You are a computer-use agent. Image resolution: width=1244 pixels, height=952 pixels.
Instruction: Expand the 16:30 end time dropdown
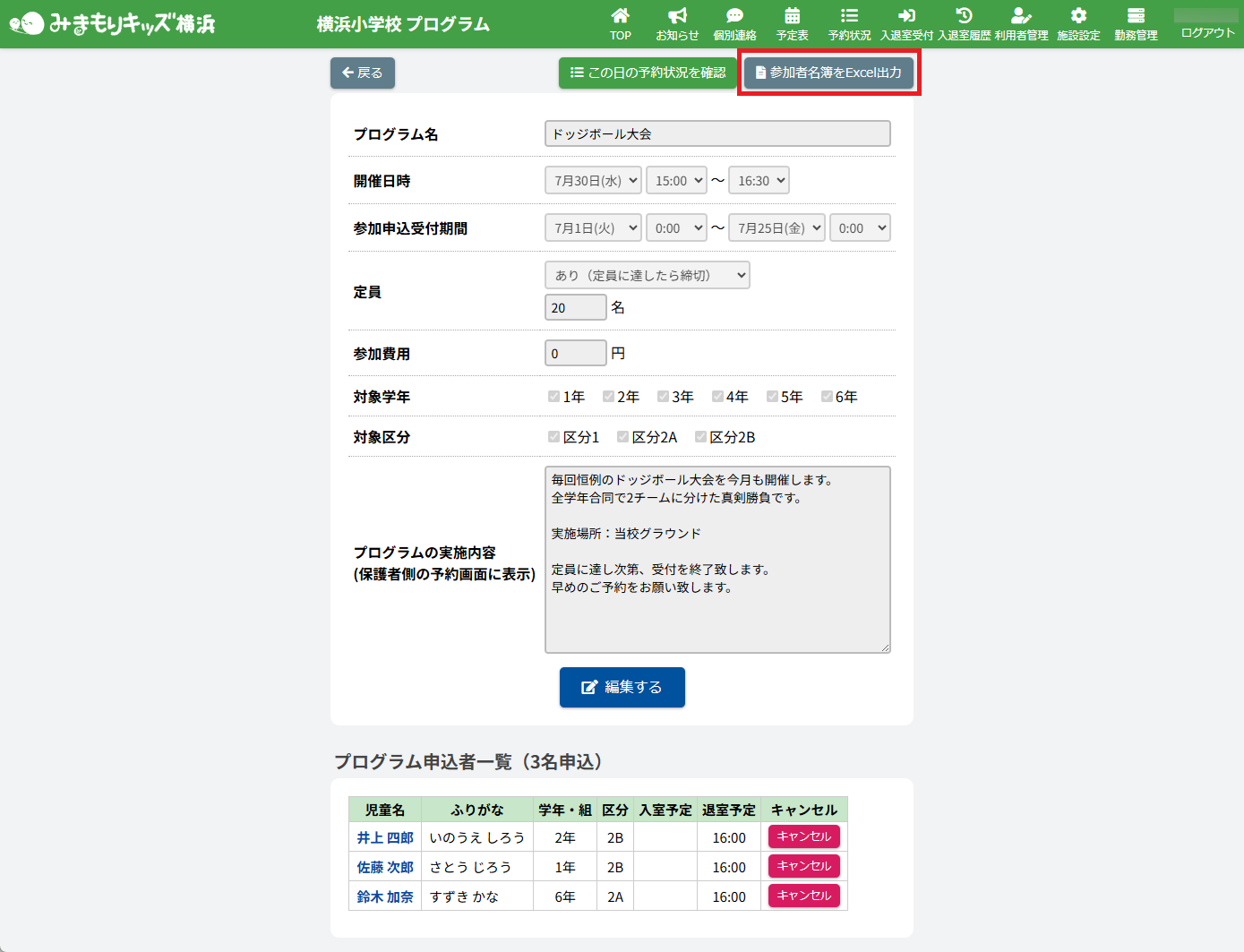click(x=759, y=181)
